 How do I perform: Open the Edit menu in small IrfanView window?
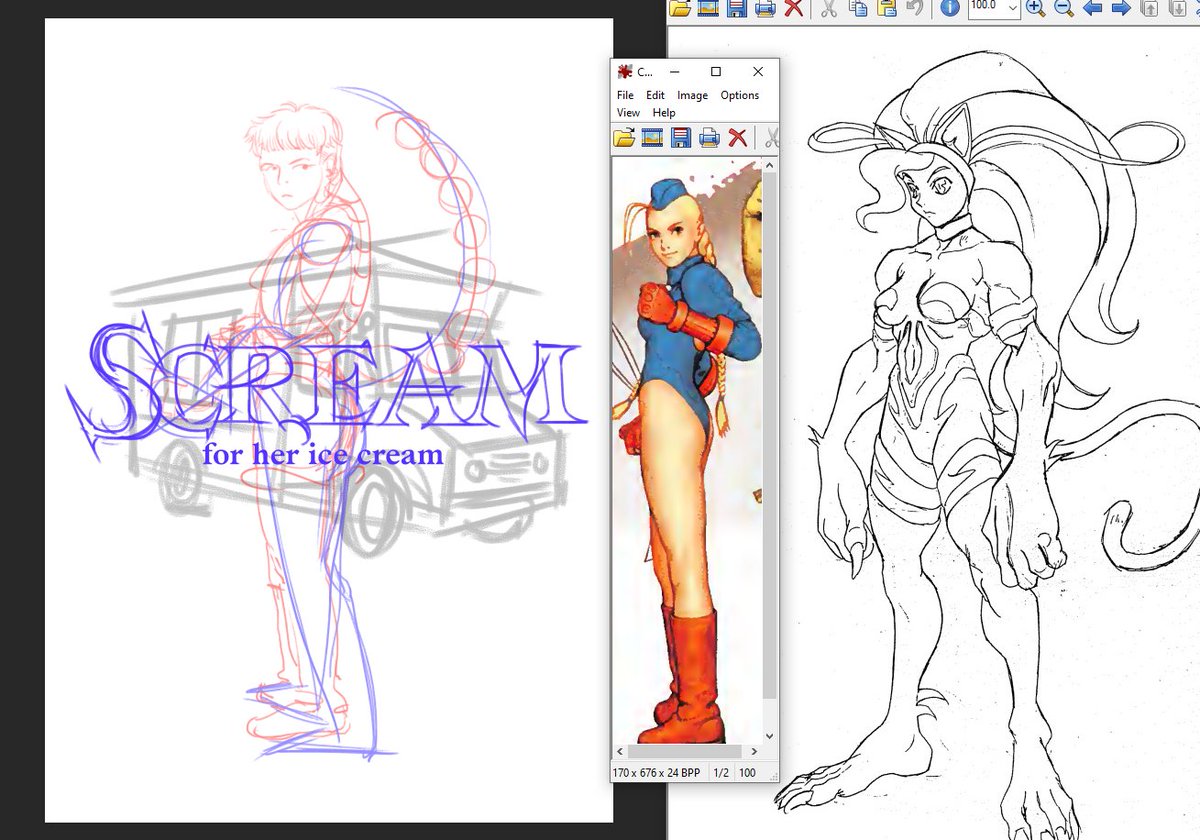coord(655,95)
